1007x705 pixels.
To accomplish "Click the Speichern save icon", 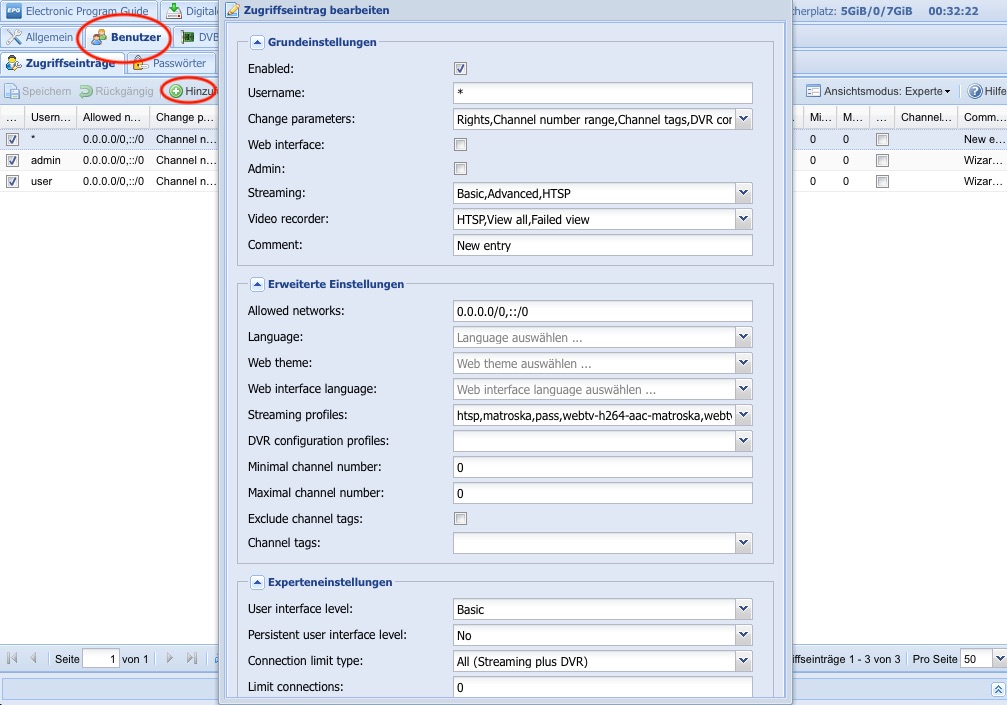I will (12, 91).
